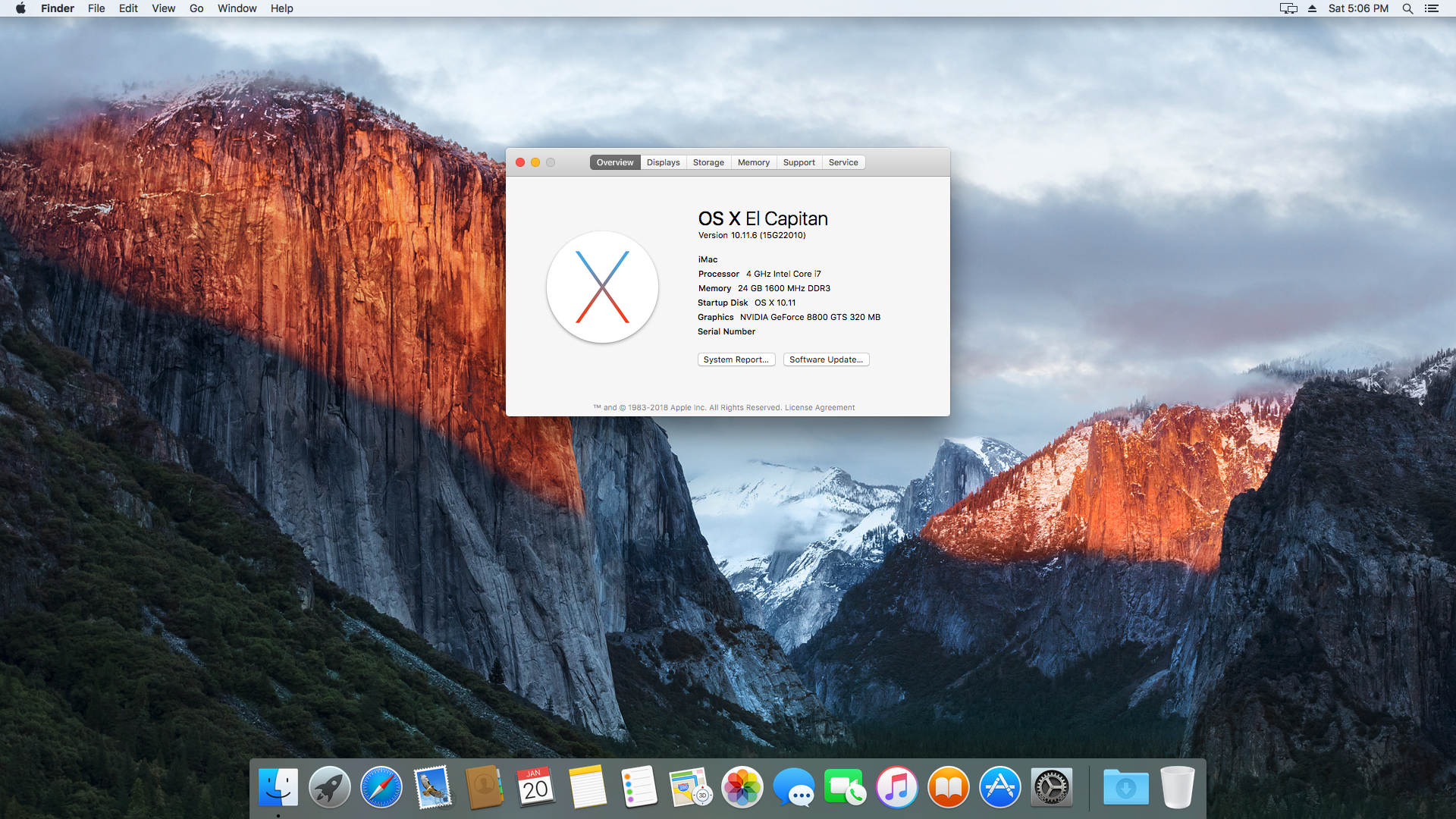Switch to the Storage tab

click(x=708, y=162)
